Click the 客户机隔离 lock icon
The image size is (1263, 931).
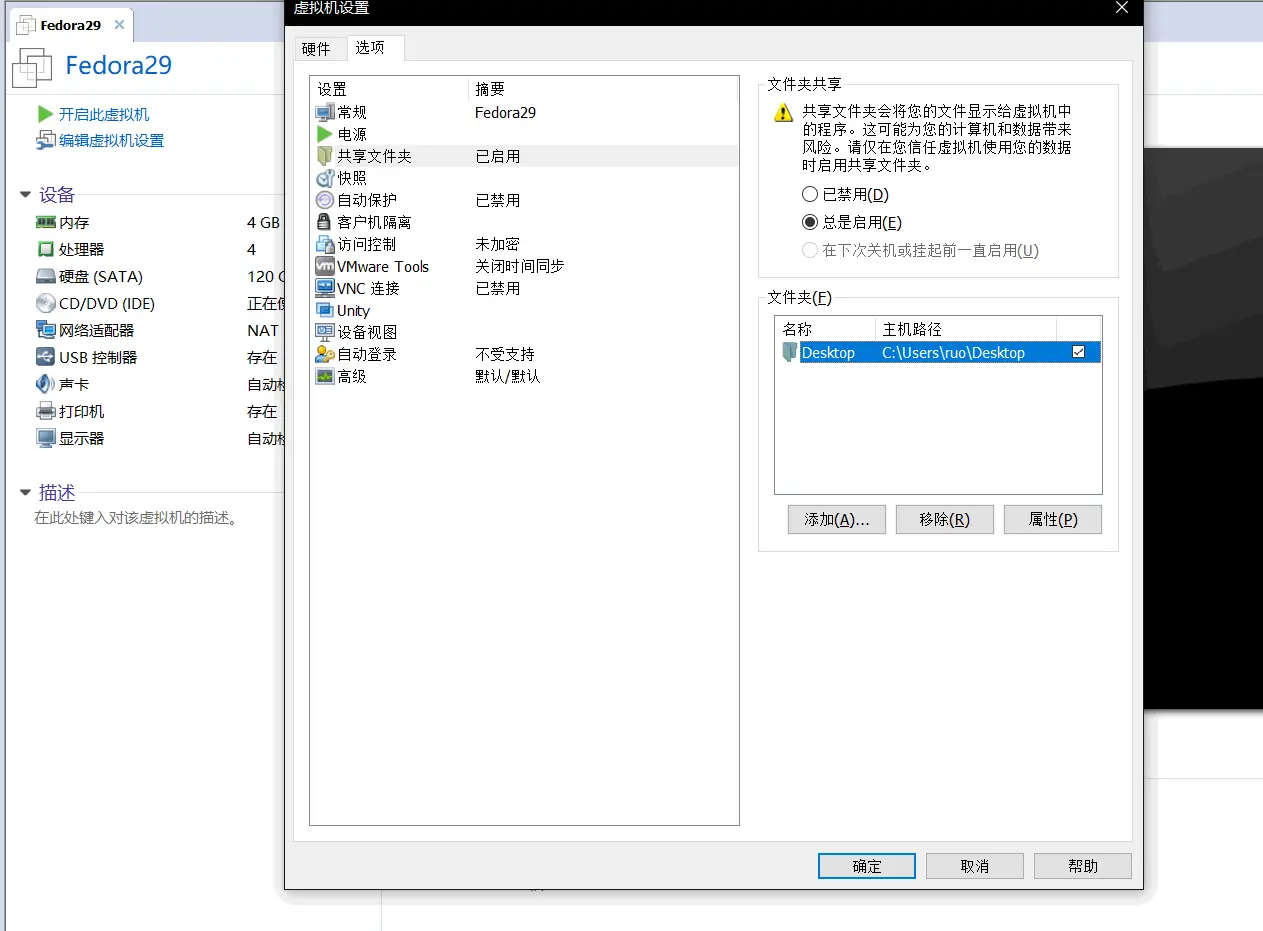pyautogui.click(x=324, y=222)
